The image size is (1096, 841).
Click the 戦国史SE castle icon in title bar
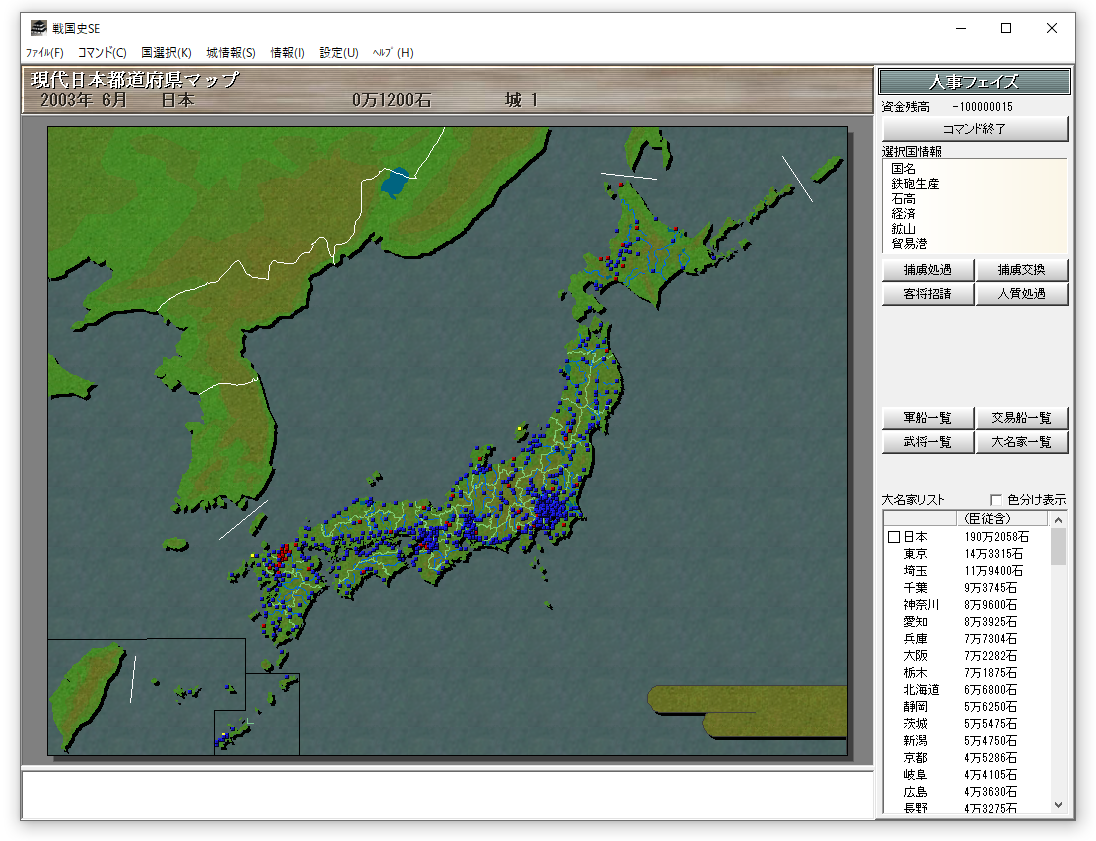[x=38, y=28]
